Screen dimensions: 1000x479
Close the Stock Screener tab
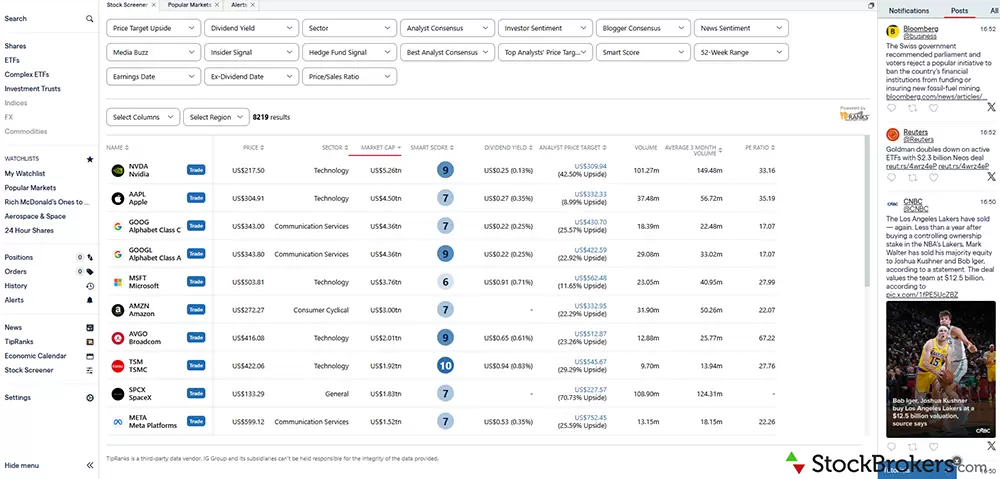tap(152, 5)
